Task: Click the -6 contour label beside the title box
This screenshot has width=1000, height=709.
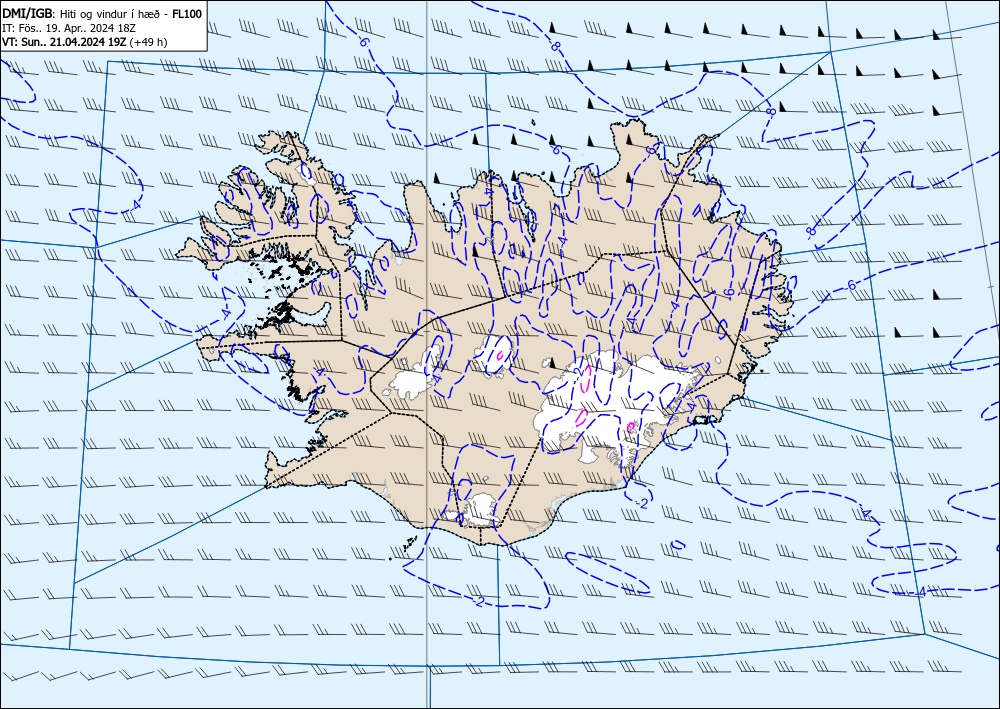Action: (x=362, y=42)
